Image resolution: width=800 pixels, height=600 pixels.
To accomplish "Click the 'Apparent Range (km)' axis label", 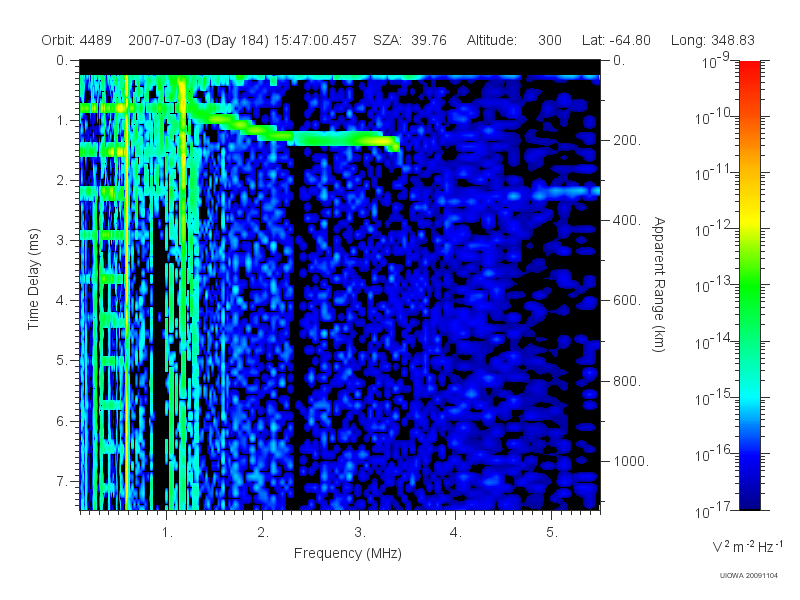I will pos(659,285).
